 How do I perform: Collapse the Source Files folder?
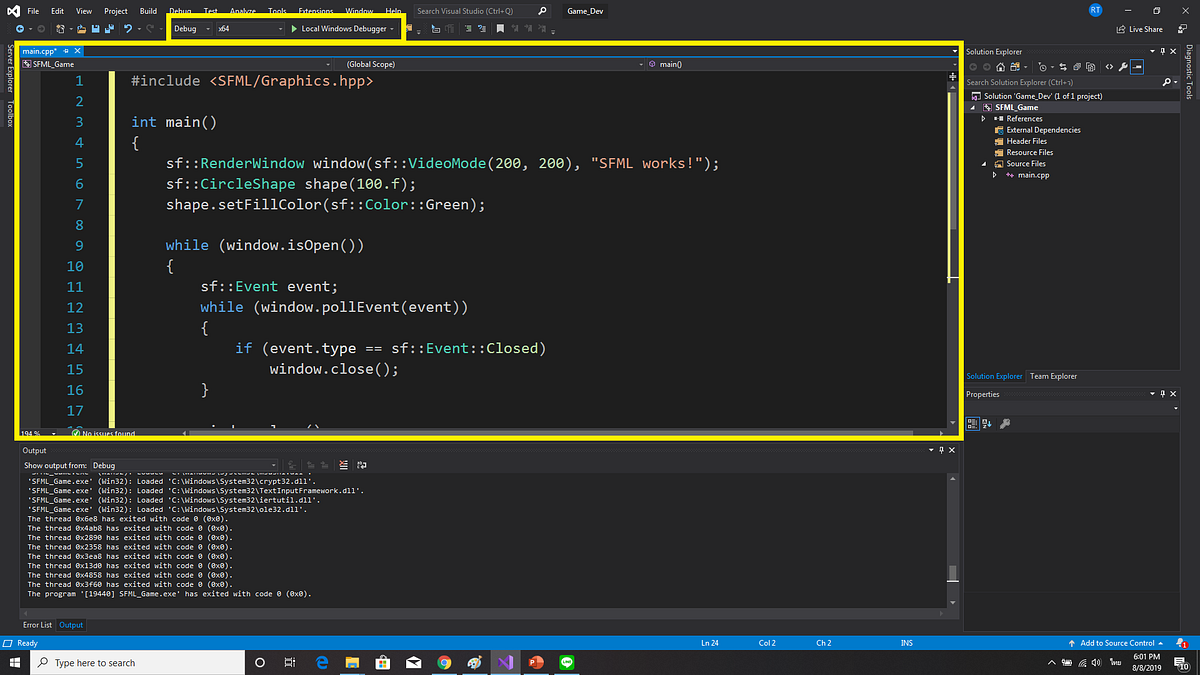pyautogui.click(x=983, y=164)
